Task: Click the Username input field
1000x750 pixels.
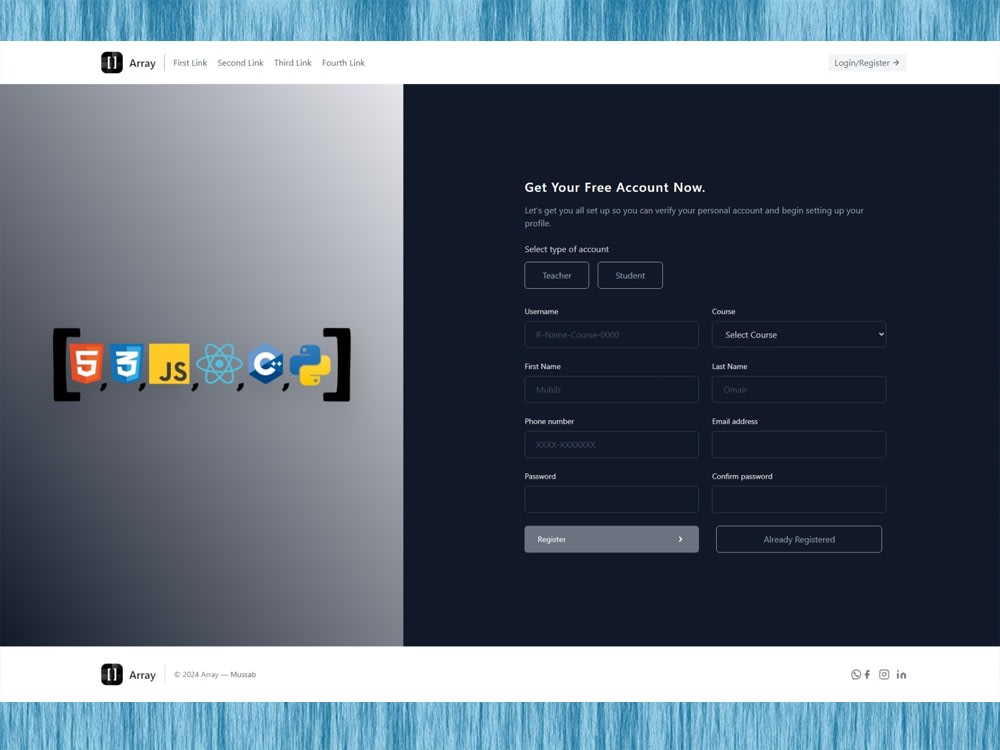Action: coord(611,334)
